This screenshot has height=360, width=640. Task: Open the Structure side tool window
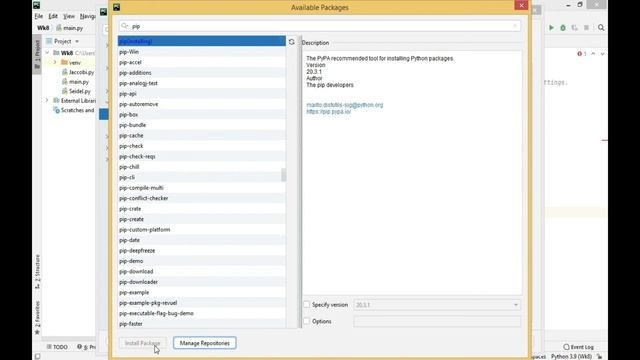pos(38,271)
